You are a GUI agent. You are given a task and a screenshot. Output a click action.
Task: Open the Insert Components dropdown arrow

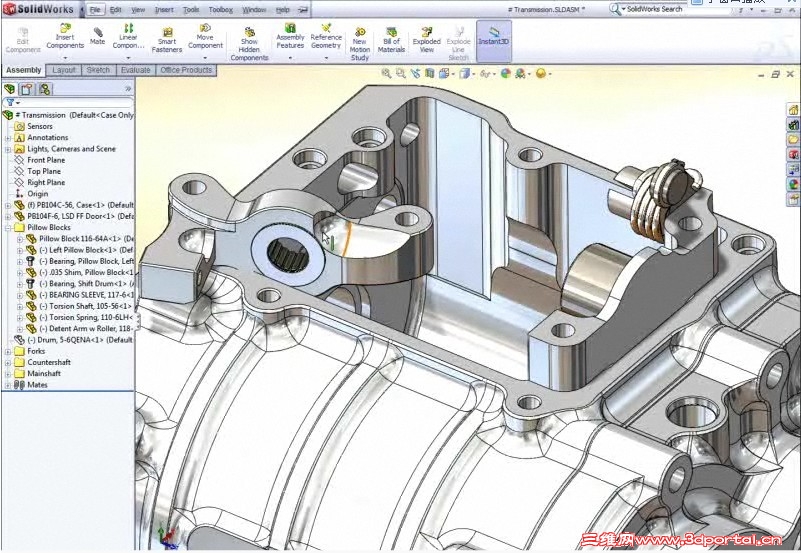pos(65,58)
